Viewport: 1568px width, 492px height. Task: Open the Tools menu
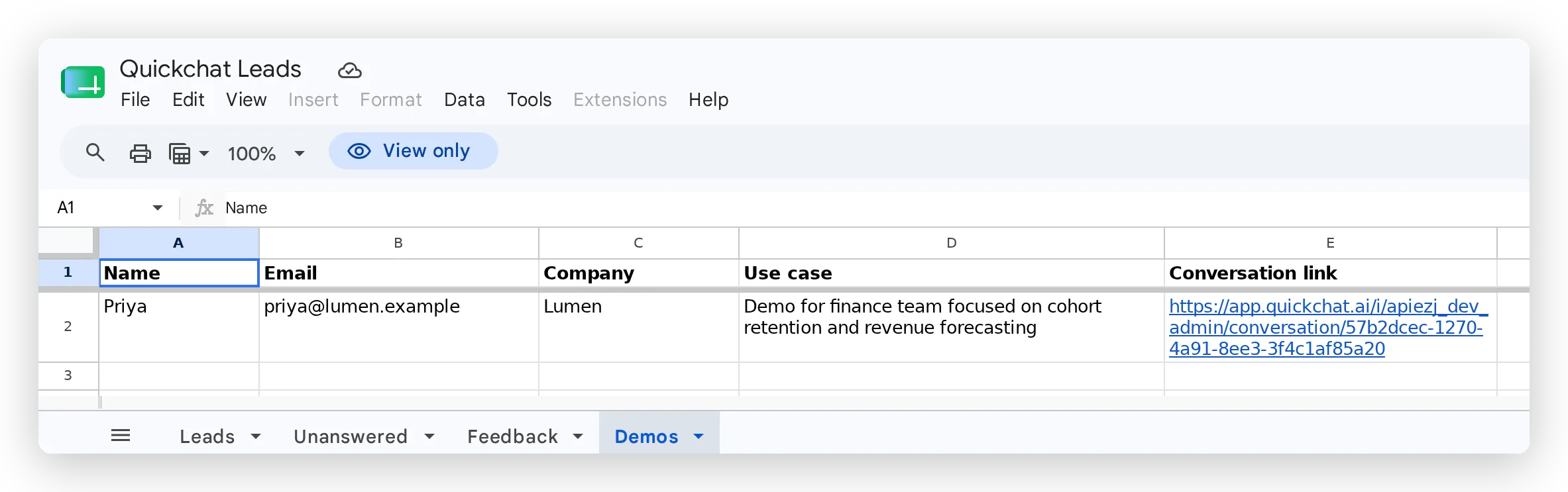(x=529, y=100)
